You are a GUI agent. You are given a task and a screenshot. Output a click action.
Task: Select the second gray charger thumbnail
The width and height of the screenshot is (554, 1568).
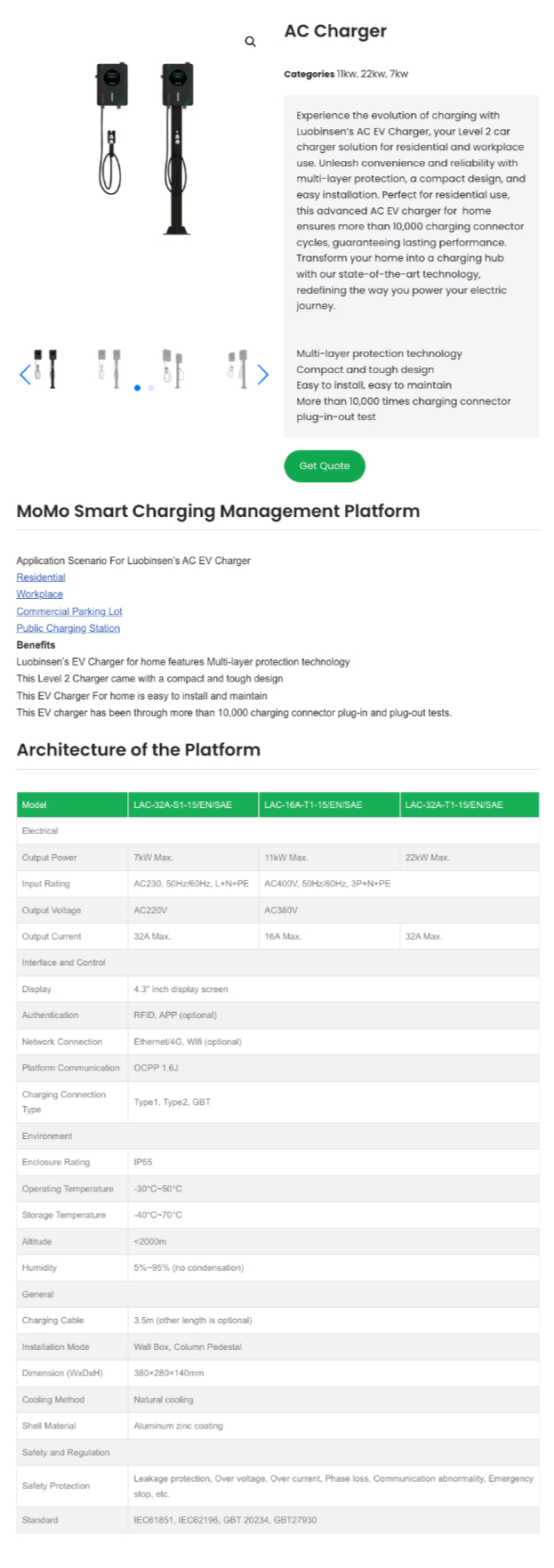108,368
